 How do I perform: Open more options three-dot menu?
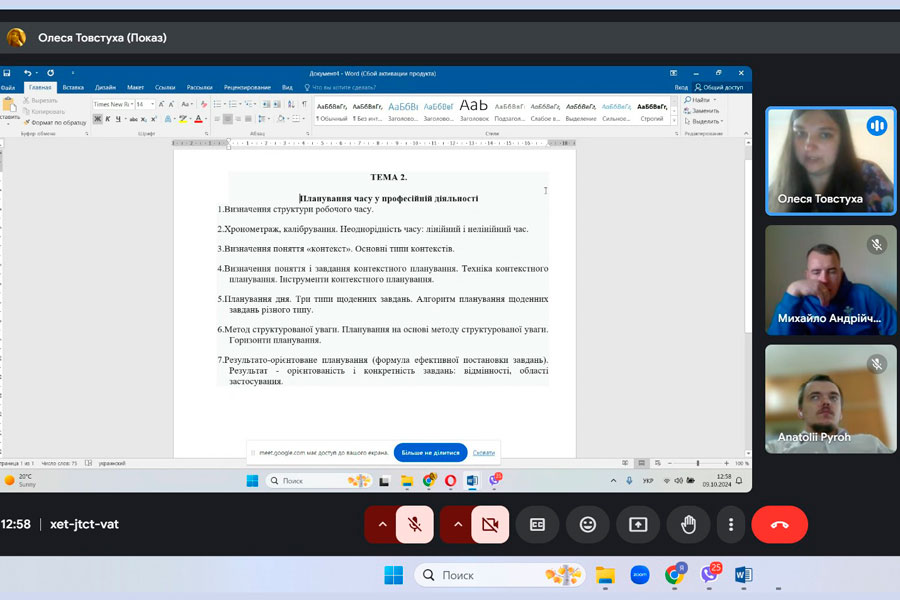(731, 524)
